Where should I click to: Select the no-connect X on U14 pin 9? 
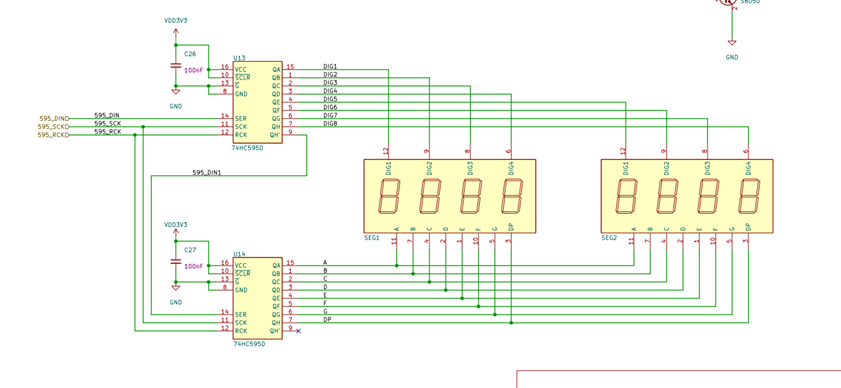pyautogui.click(x=299, y=331)
